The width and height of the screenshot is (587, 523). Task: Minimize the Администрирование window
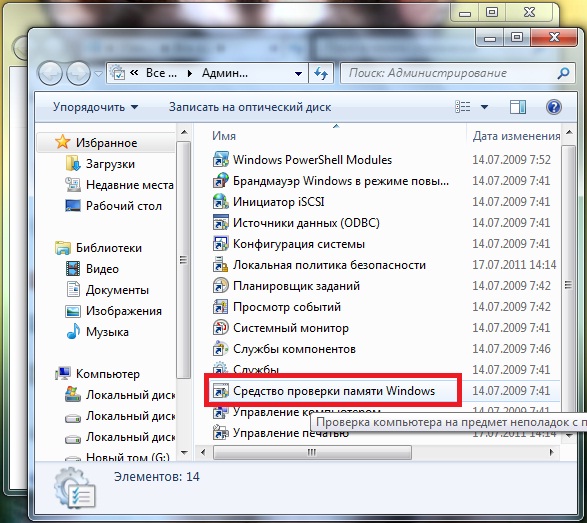point(490,37)
